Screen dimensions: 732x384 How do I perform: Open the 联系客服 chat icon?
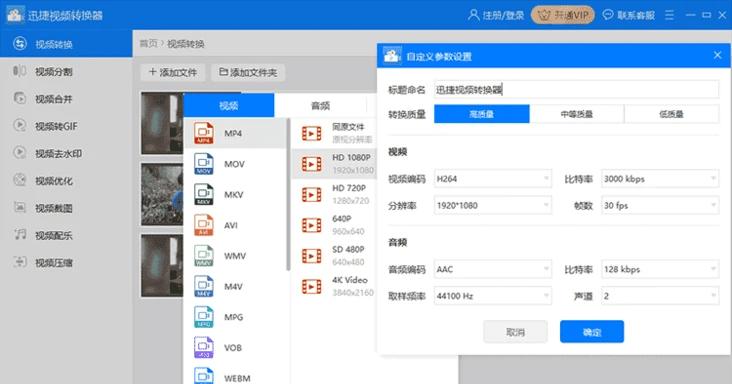click(608, 15)
